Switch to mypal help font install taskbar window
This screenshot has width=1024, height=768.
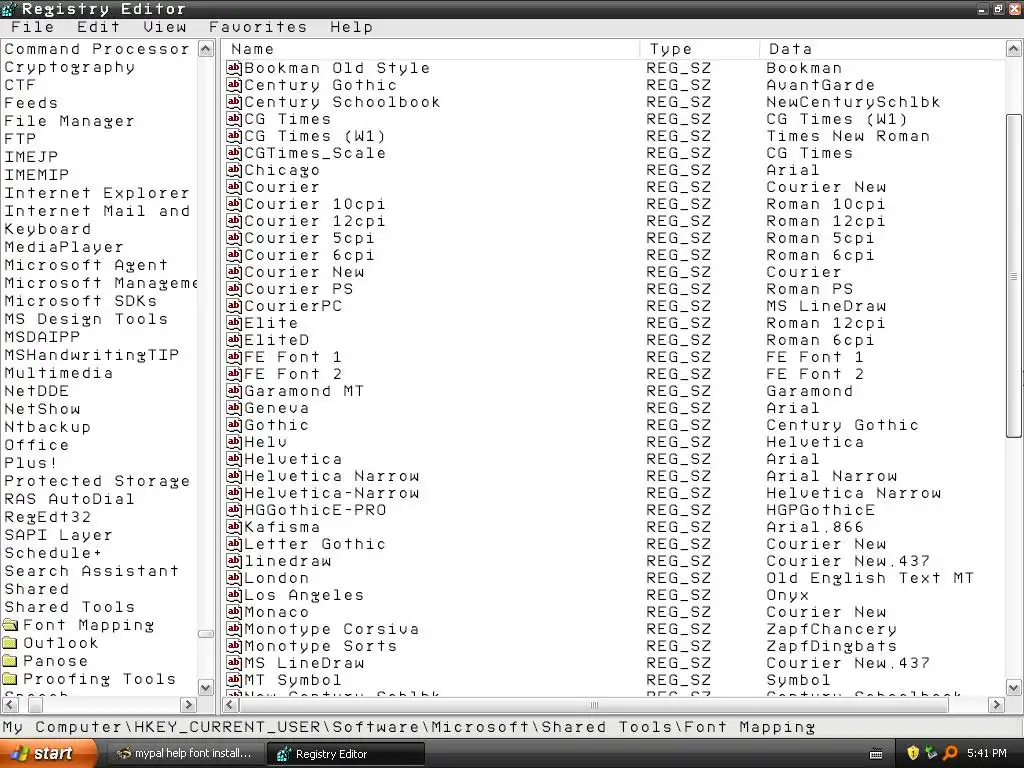[x=185, y=753]
